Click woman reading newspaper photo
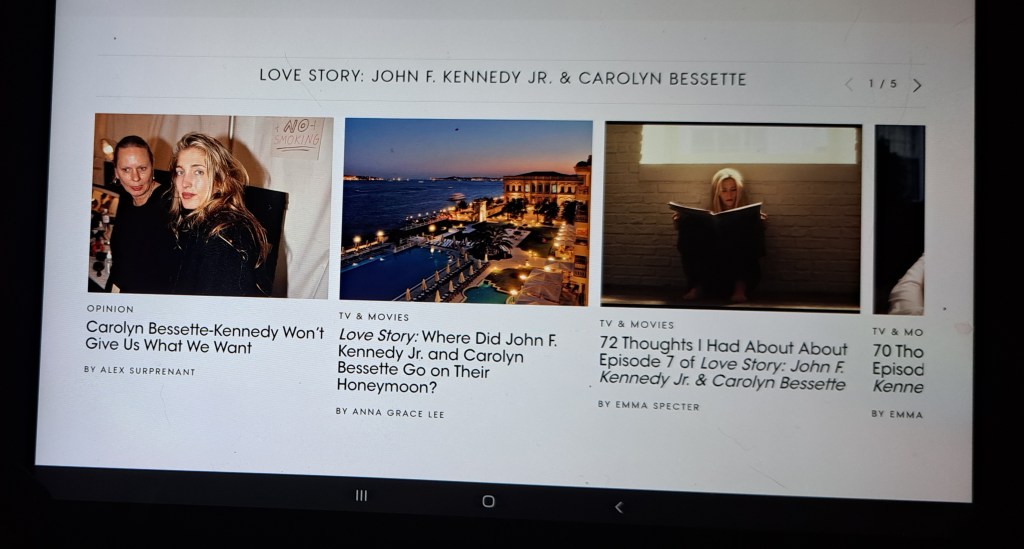 pyautogui.click(x=731, y=216)
